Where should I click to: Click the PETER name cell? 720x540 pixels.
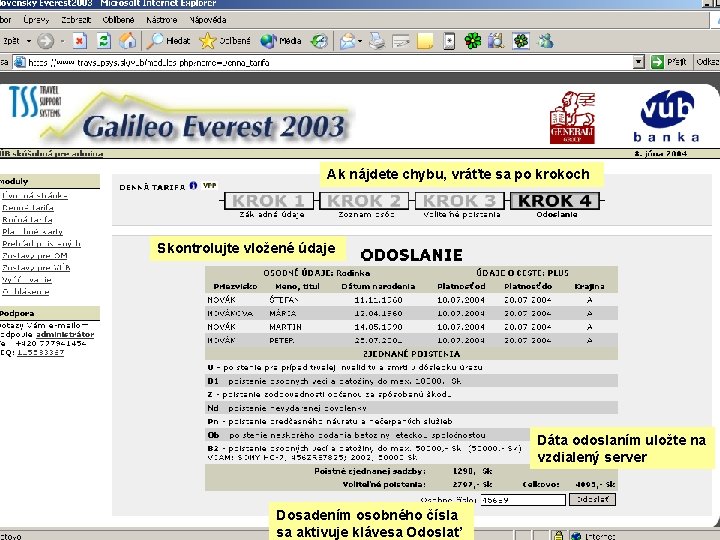click(282, 341)
